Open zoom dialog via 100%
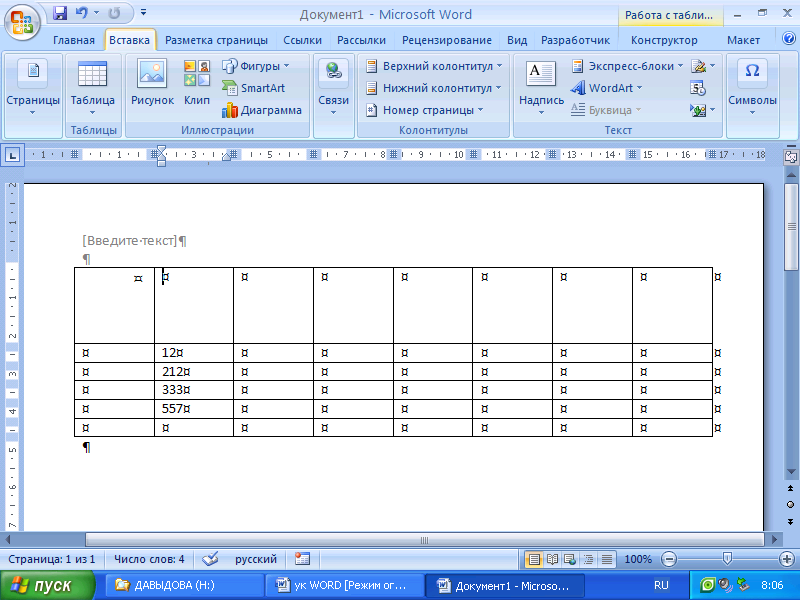Image resolution: width=800 pixels, height=600 pixels. (638, 560)
